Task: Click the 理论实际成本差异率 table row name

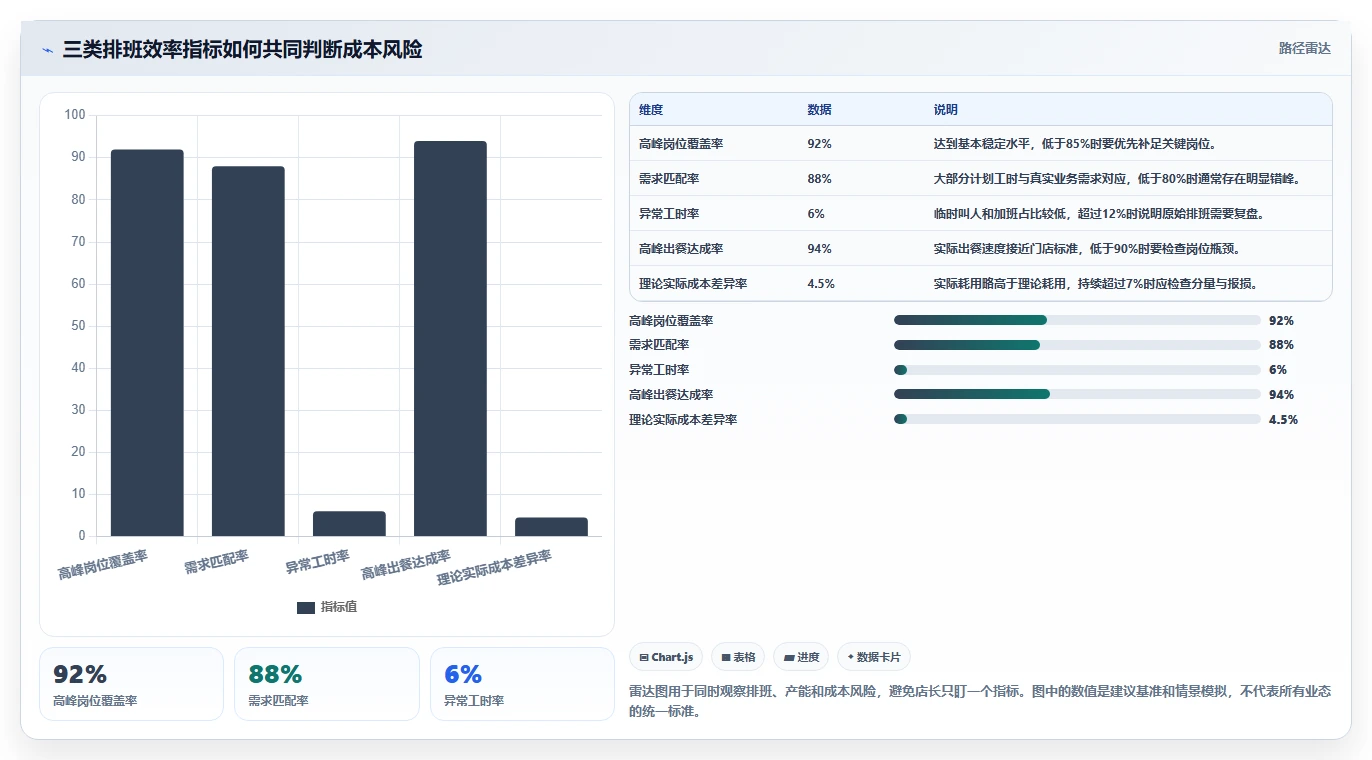Action: click(693, 284)
